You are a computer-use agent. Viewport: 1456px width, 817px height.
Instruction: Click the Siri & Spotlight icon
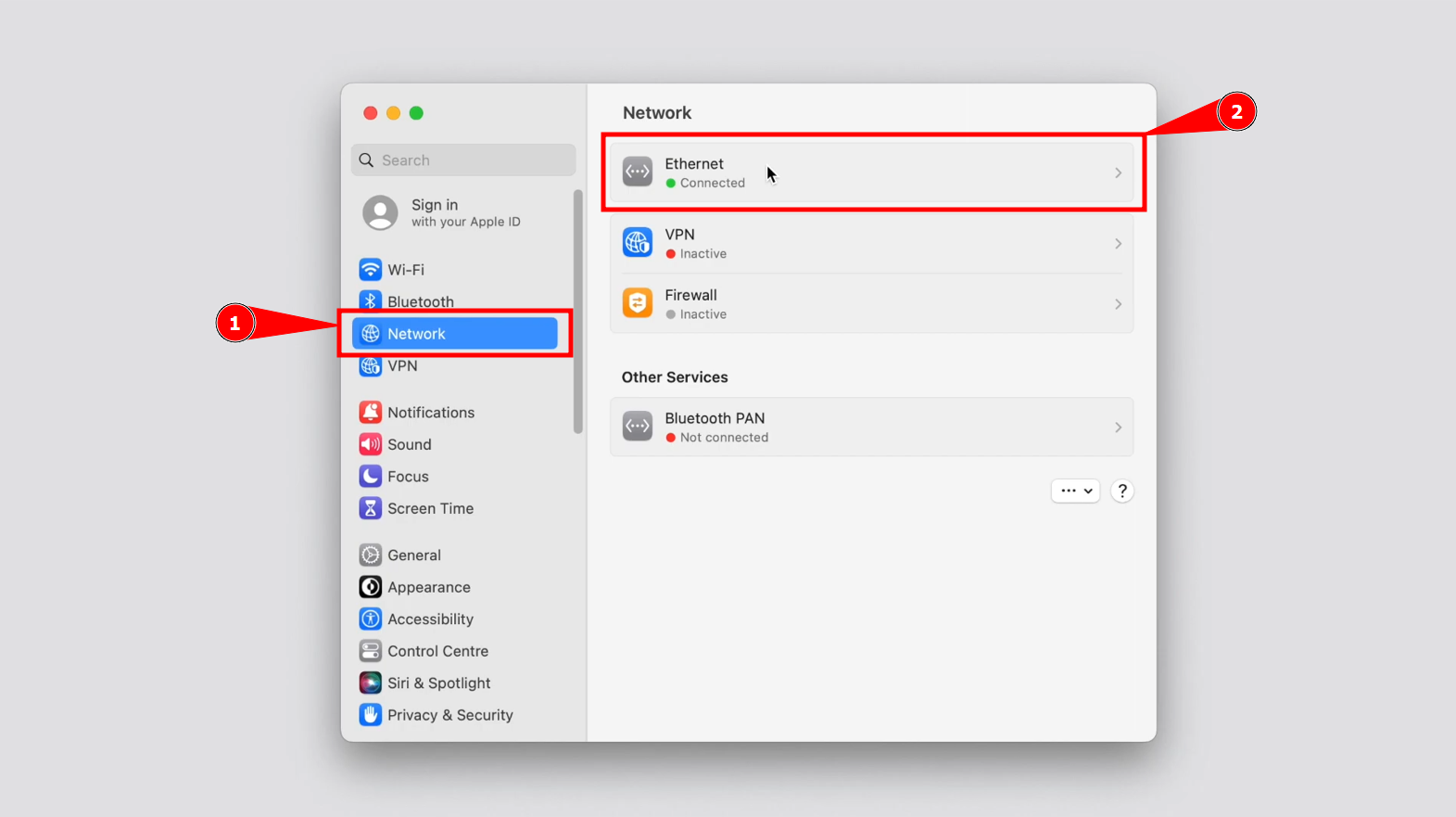pyautogui.click(x=370, y=683)
